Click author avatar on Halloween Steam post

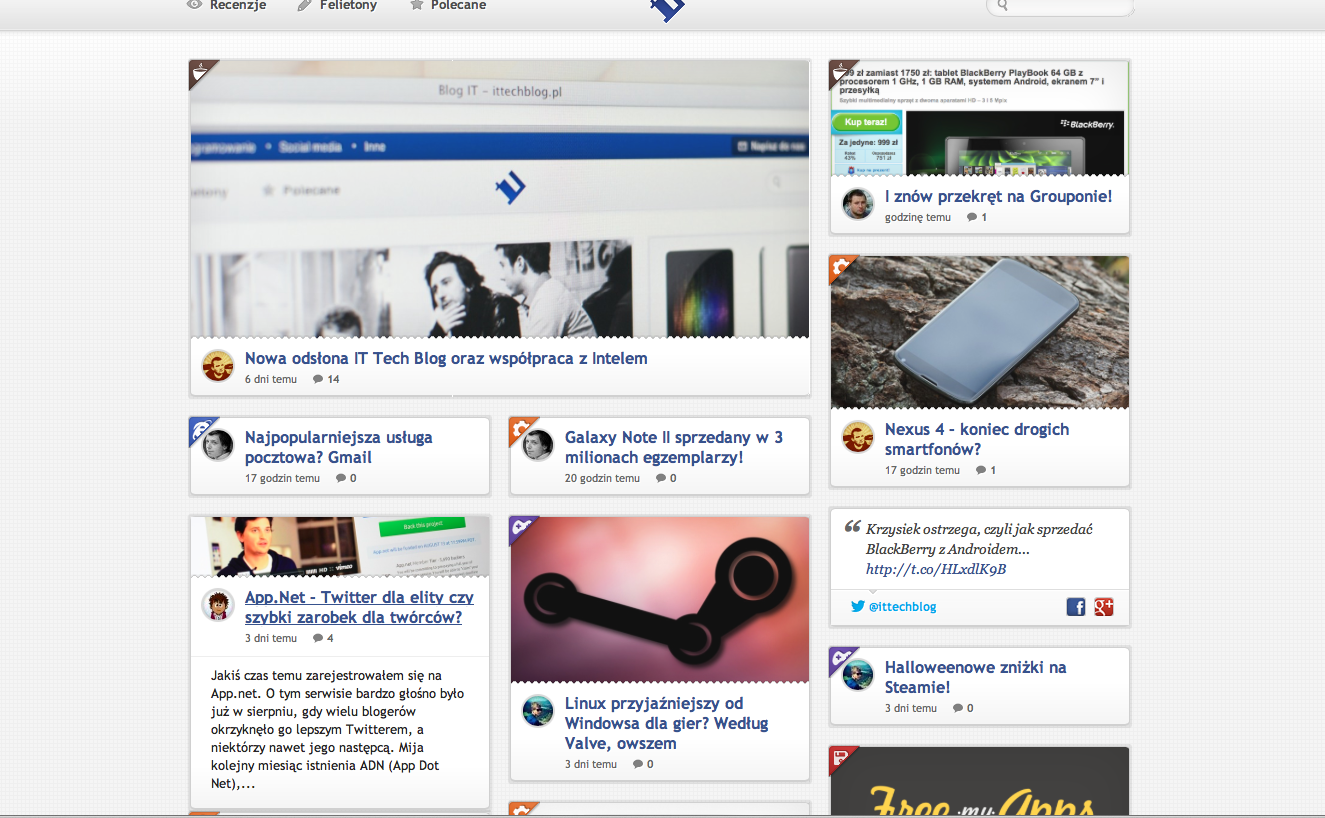coord(858,675)
